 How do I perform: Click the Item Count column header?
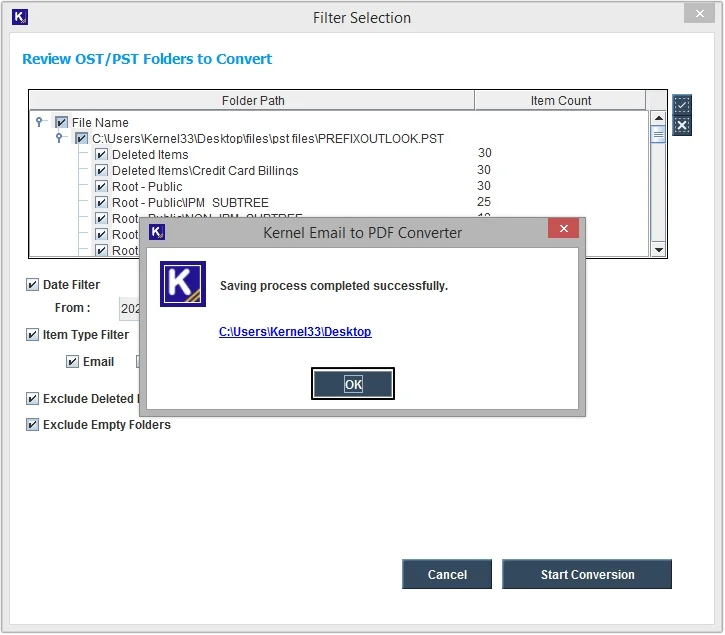(560, 100)
